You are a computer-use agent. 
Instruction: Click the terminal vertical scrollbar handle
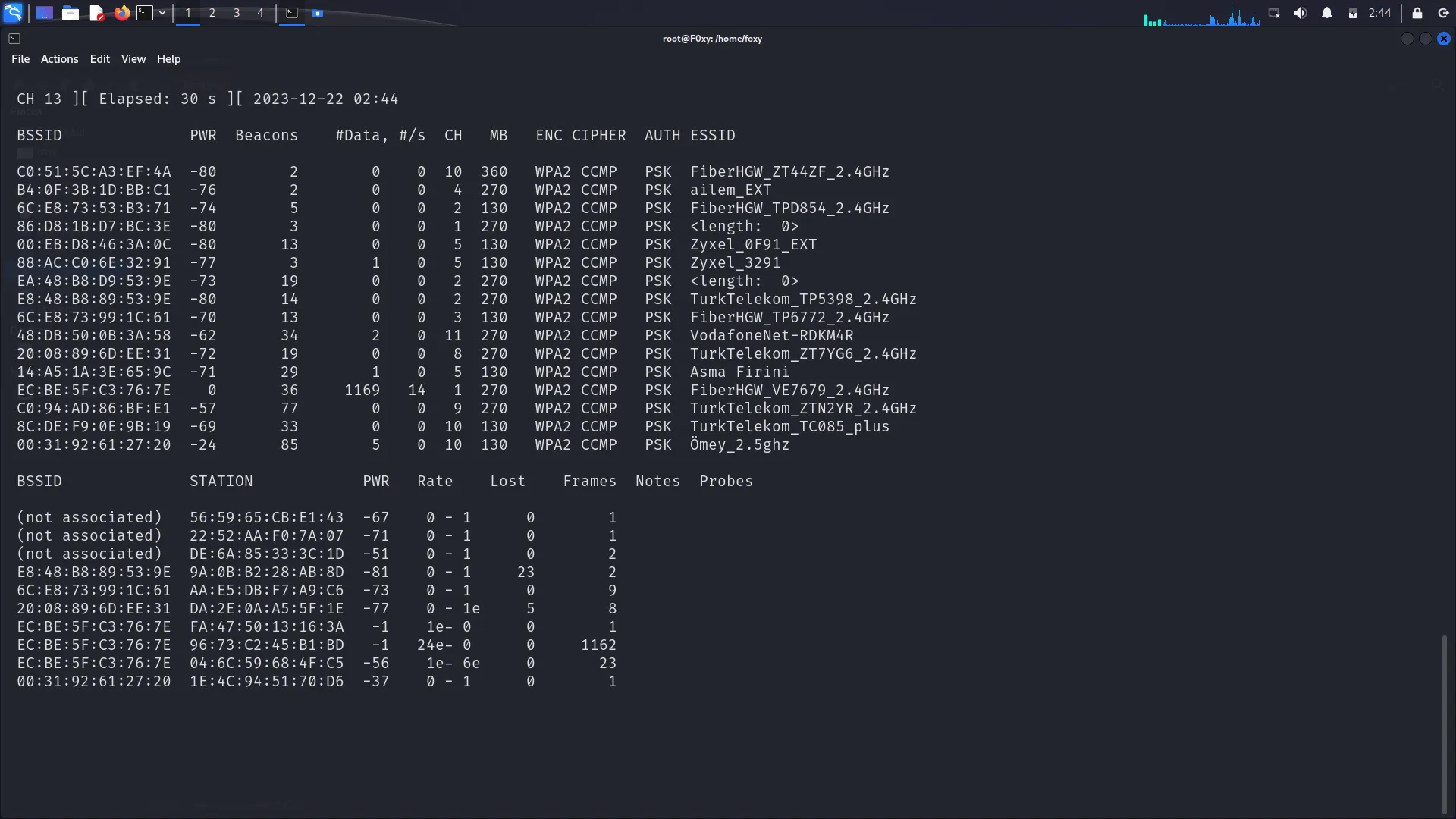point(1445,724)
